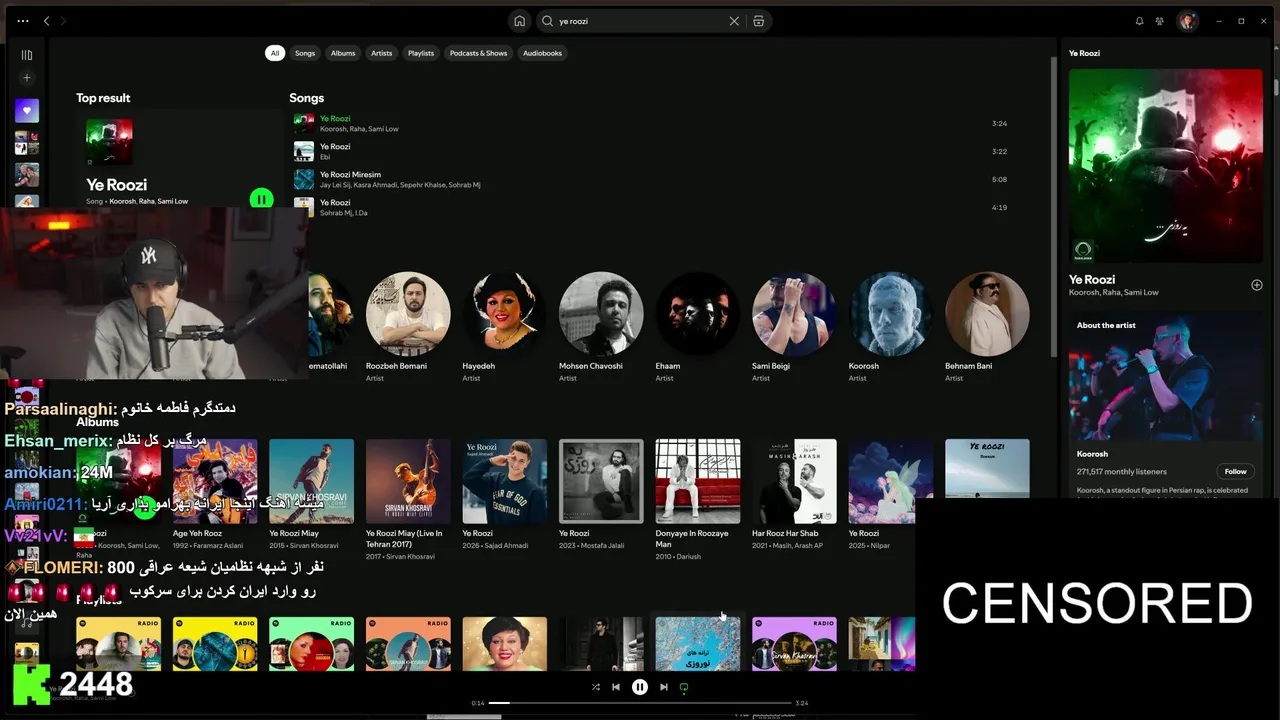
Task: Go forward with the right arrow
Action: tap(64, 21)
